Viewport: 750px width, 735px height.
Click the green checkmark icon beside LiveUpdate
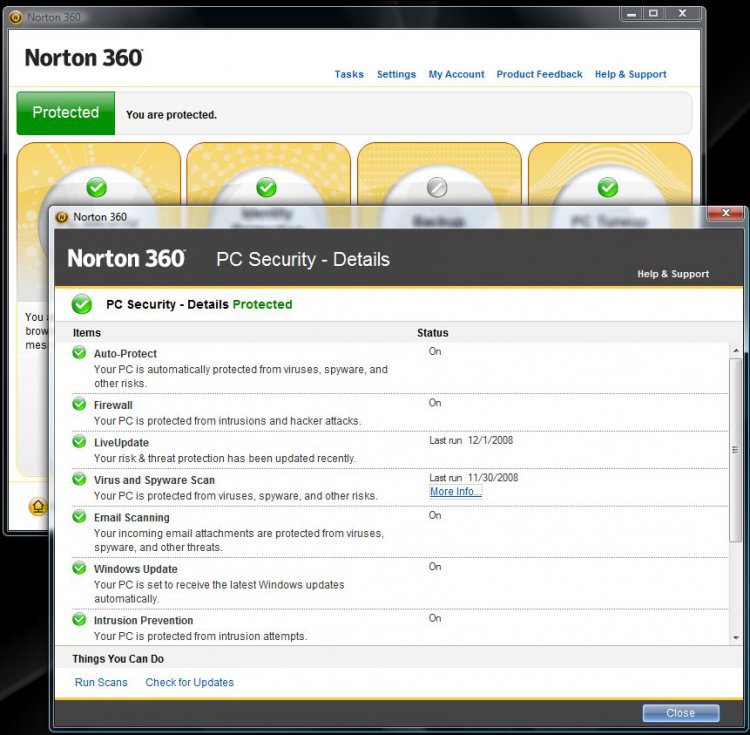coord(79,441)
